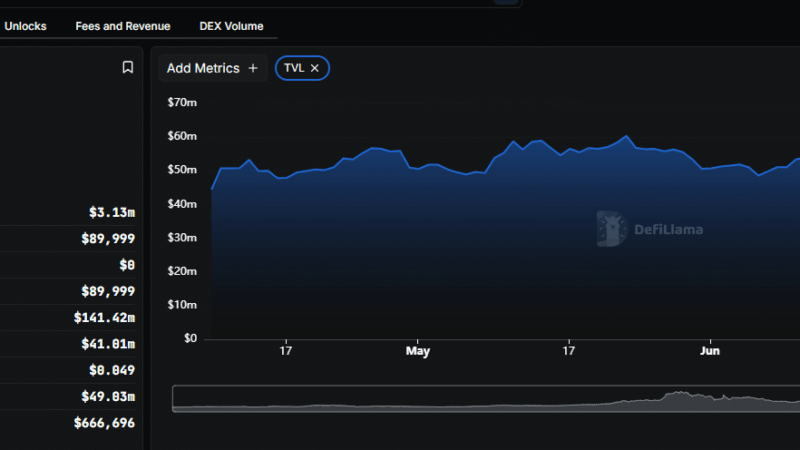The image size is (800, 450).
Task: Remove the TVL metric with X
Action: [x=315, y=68]
